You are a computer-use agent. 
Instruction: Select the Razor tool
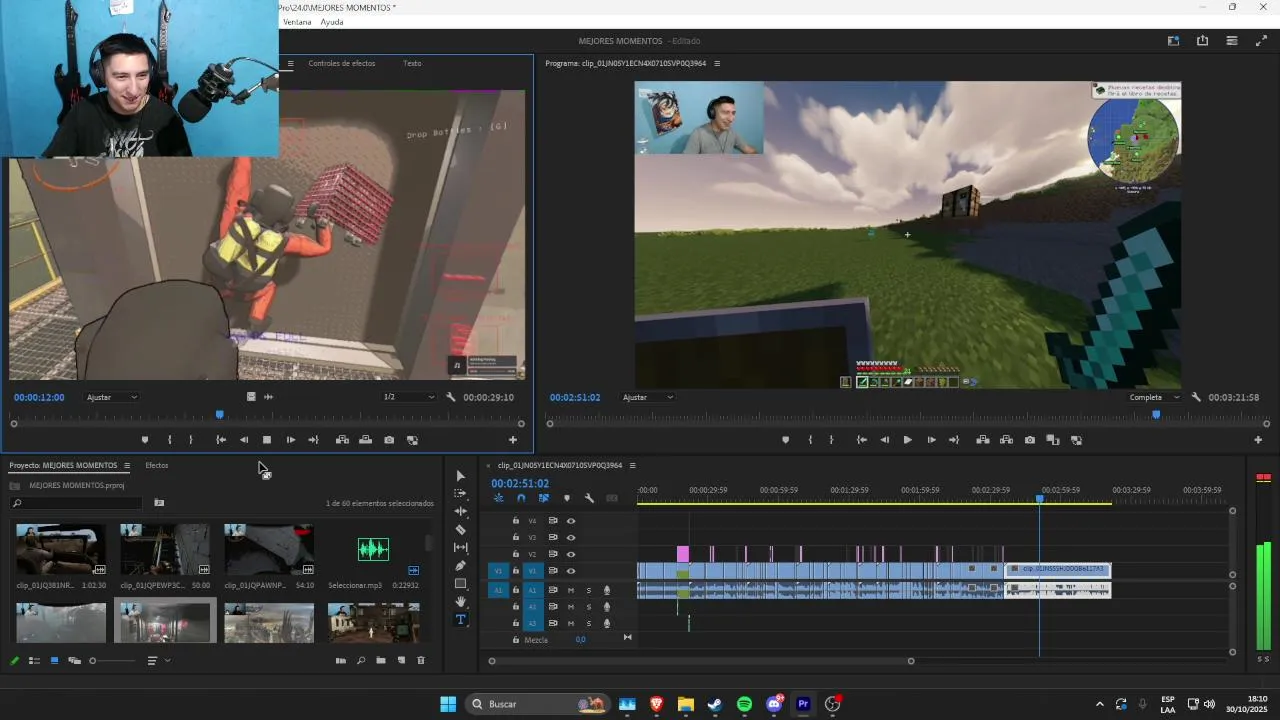[x=460, y=530]
